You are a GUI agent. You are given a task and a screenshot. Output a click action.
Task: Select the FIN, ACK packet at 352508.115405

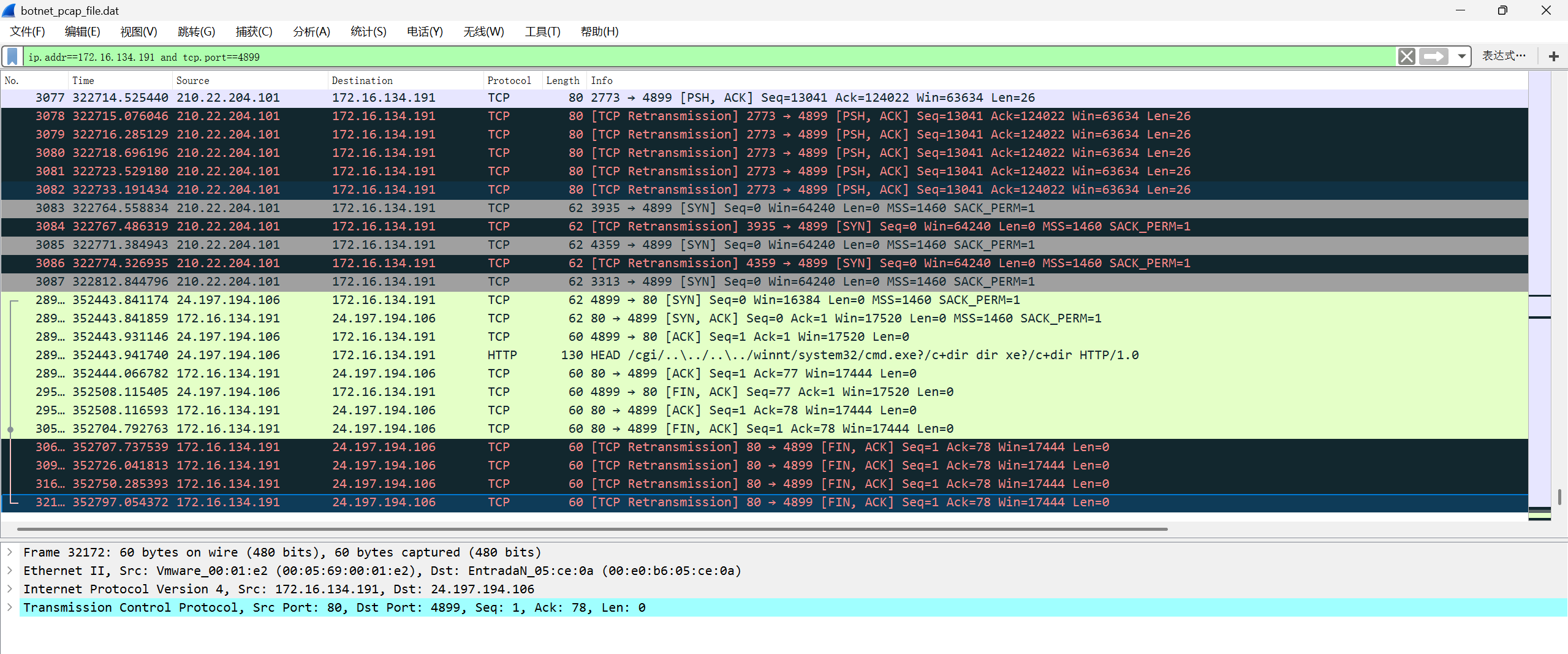(764, 392)
